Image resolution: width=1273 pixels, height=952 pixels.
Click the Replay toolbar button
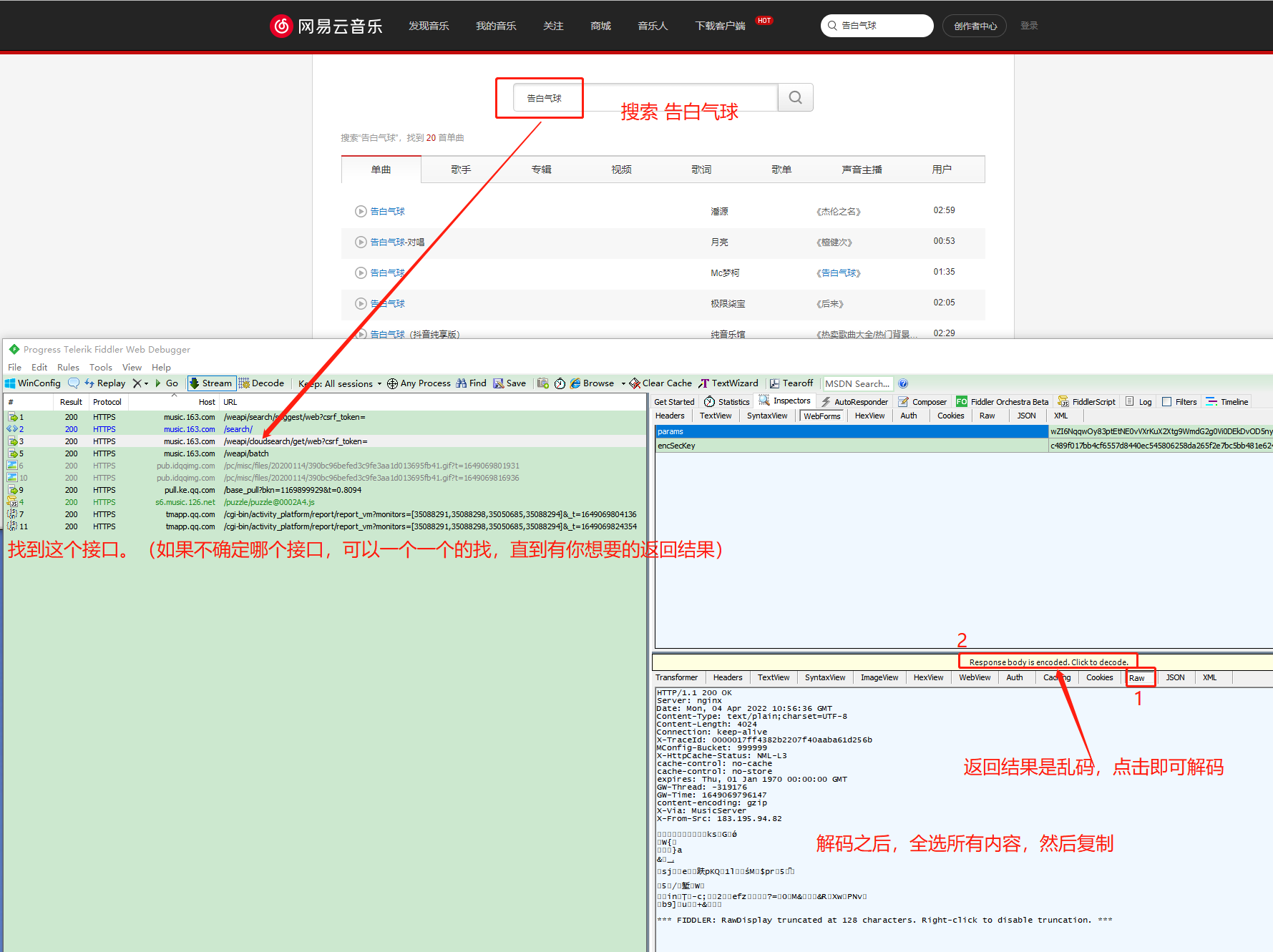pyautogui.click(x=104, y=383)
